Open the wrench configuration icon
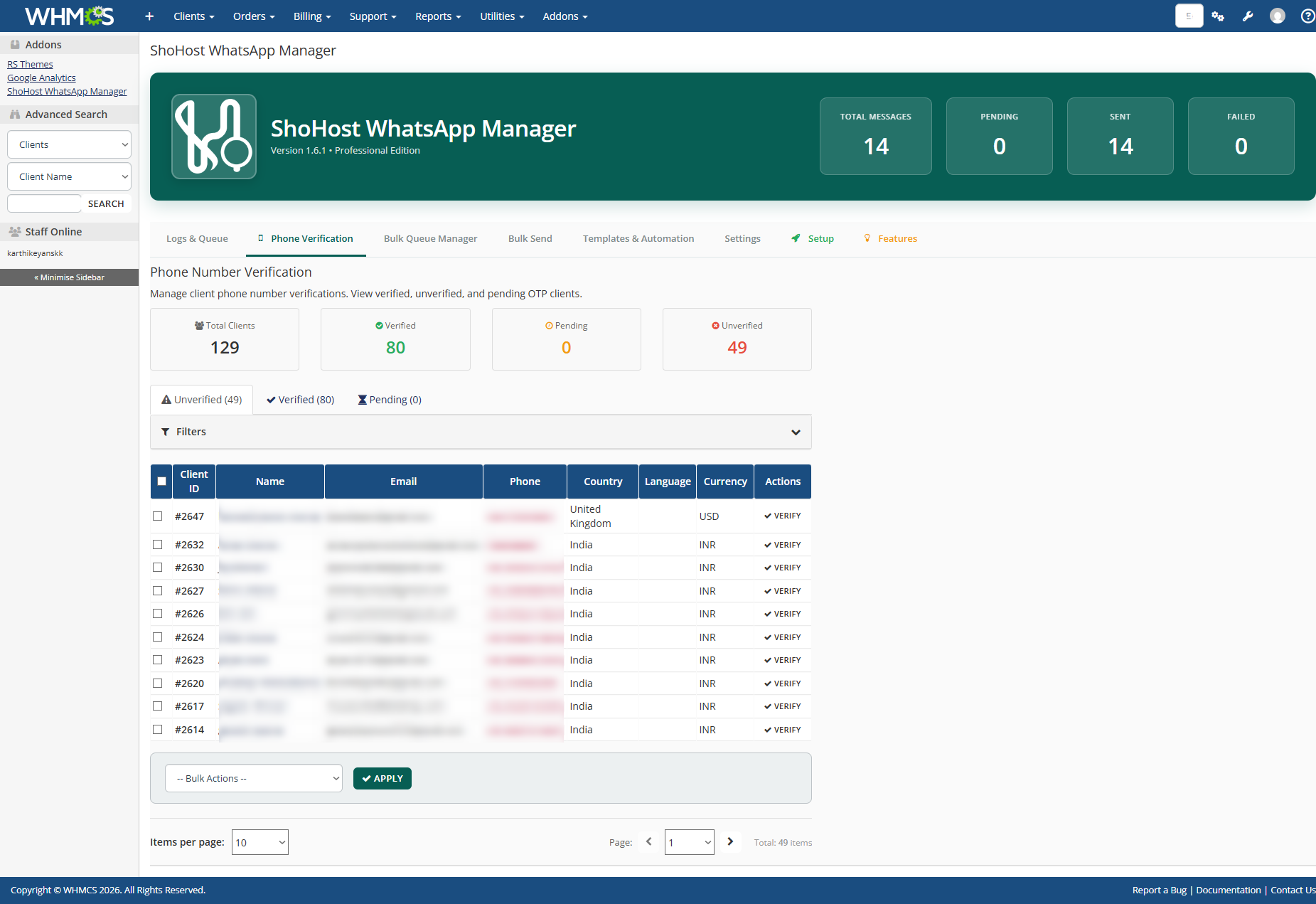 [x=1248, y=16]
